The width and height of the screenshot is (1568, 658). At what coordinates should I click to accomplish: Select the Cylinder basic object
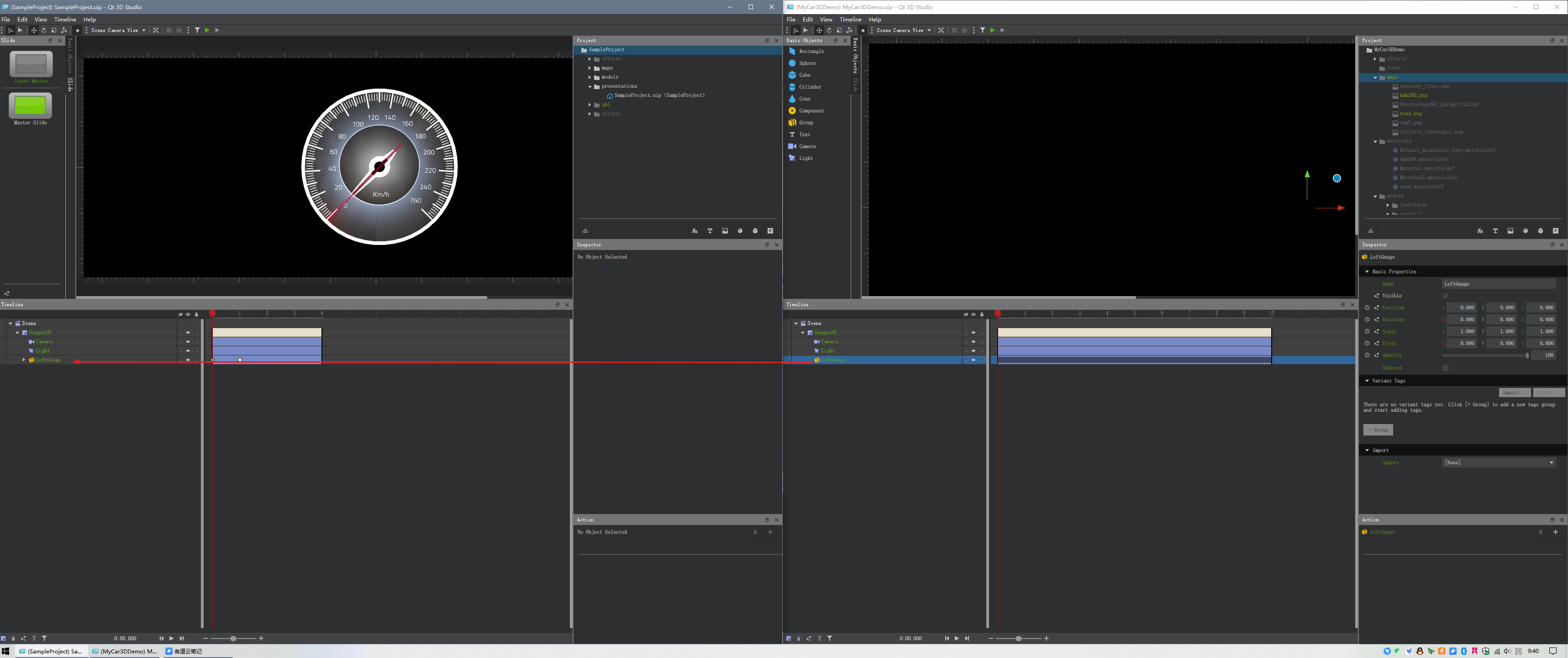810,87
